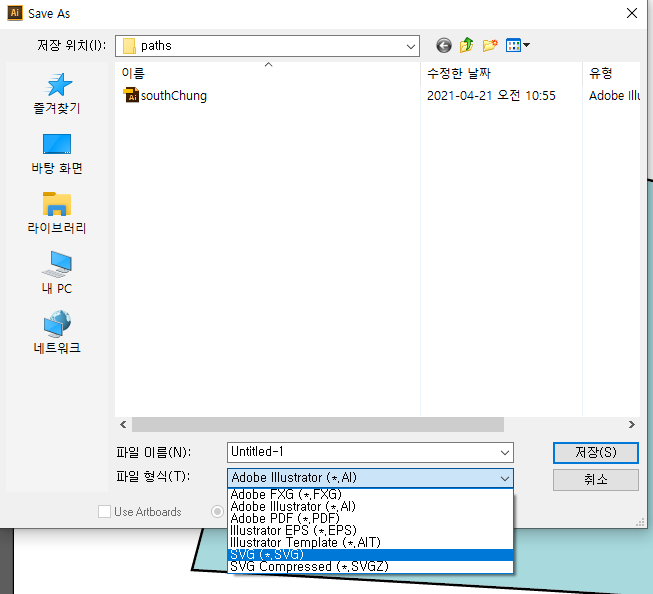Click the date 2021-04-21 오전 10:55

click(491, 96)
